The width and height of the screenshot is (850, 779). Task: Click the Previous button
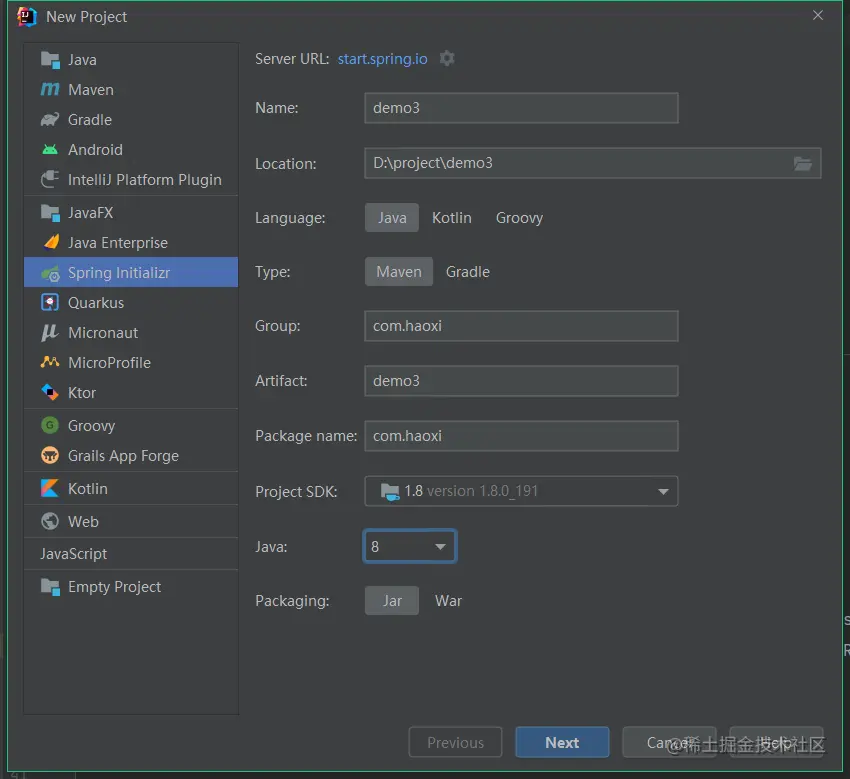[455, 742]
